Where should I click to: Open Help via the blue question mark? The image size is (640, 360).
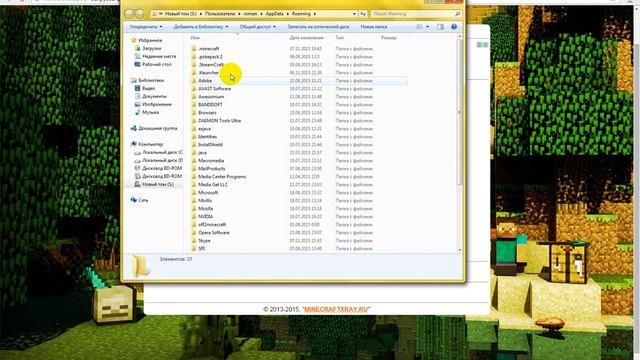454,27
